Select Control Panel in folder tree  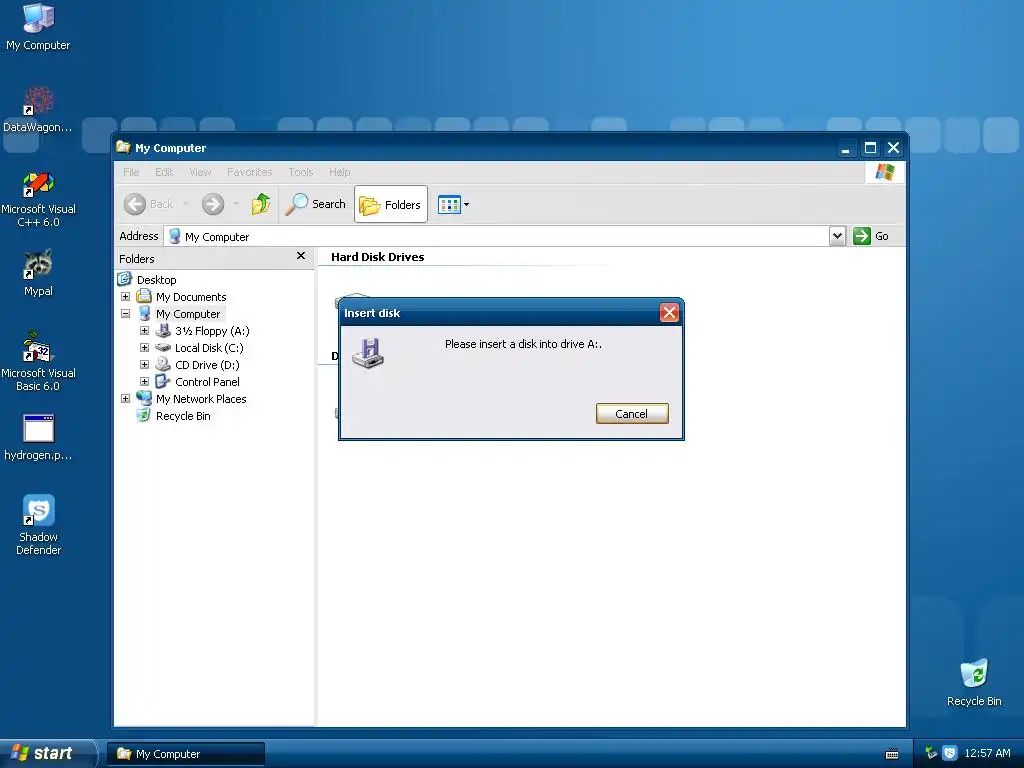(x=207, y=382)
